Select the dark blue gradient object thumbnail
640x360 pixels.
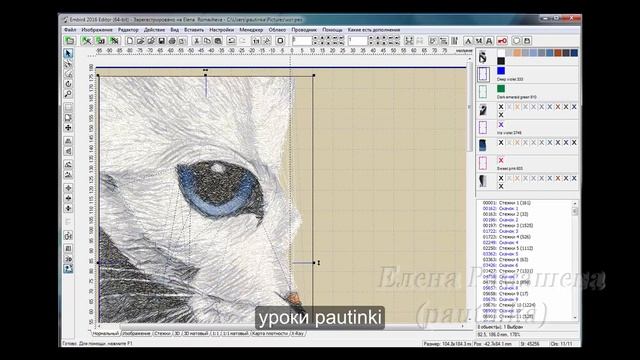(x=483, y=145)
